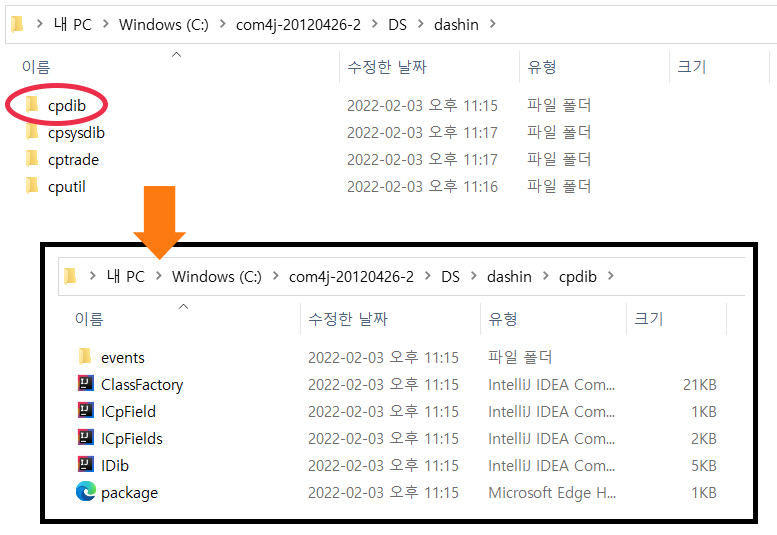This screenshot has height=535, width=777.
Task: Click the 5KB size of IDib
Action: coord(704,466)
